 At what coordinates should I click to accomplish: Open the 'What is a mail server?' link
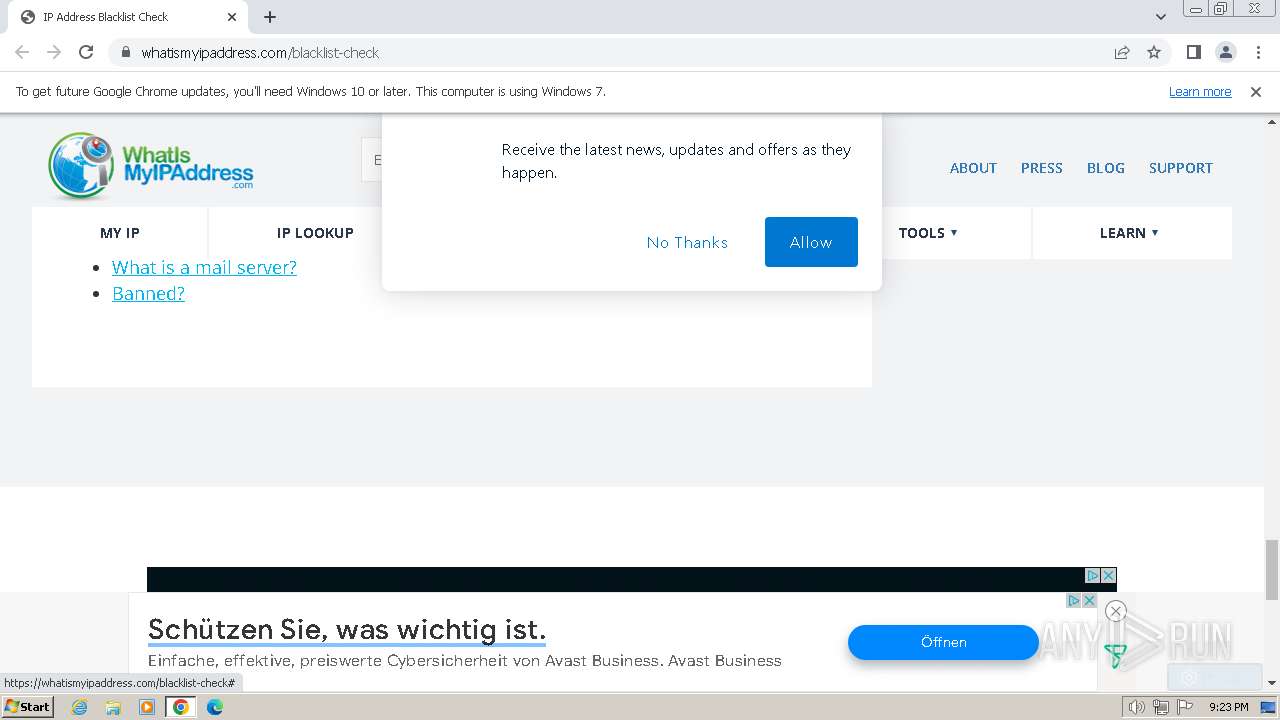click(x=204, y=267)
